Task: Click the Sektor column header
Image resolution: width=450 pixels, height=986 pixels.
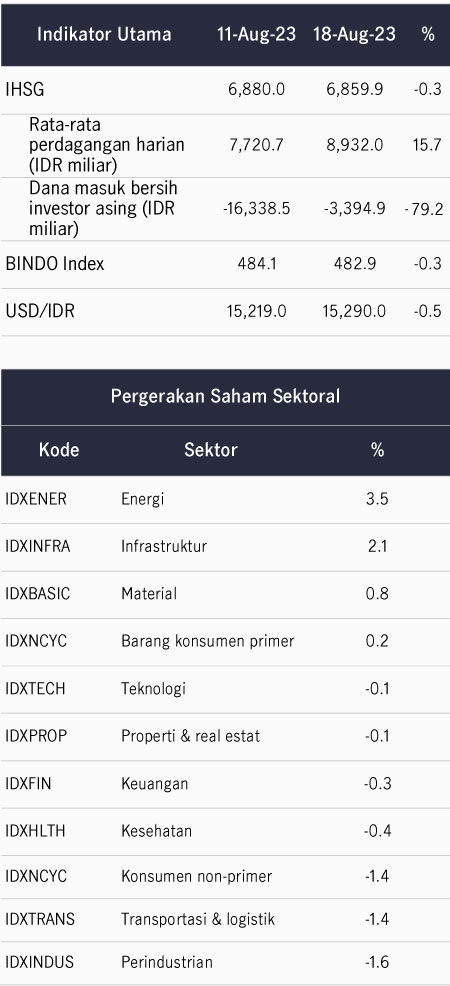Action: point(211,450)
